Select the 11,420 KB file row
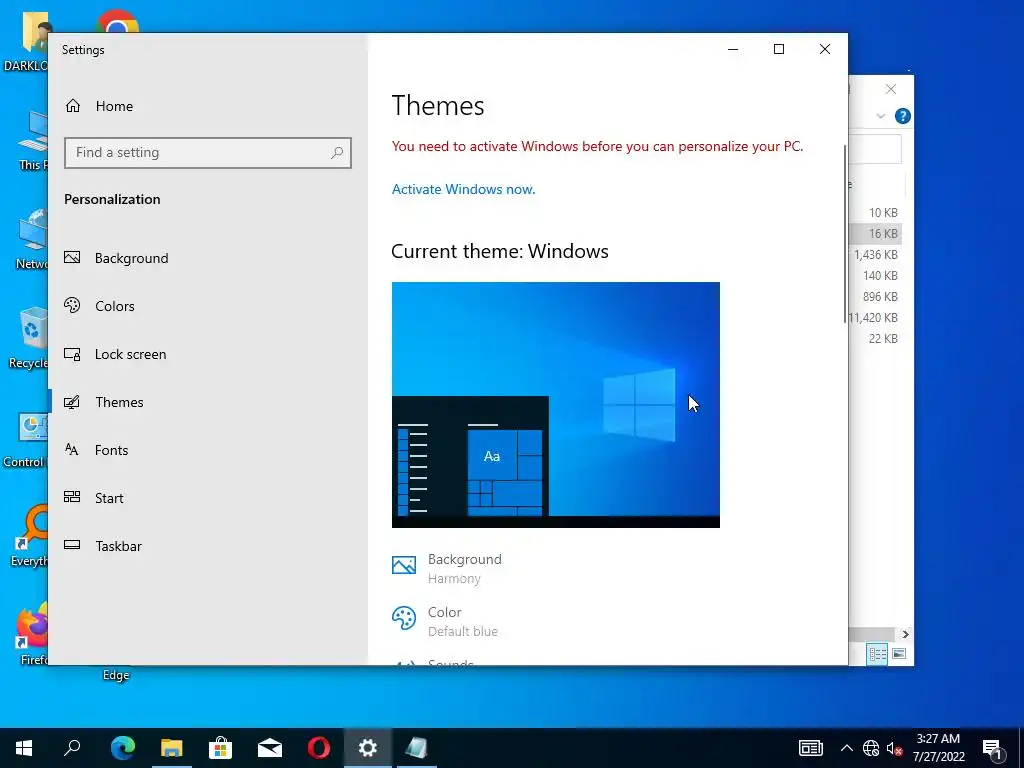 tap(875, 317)
